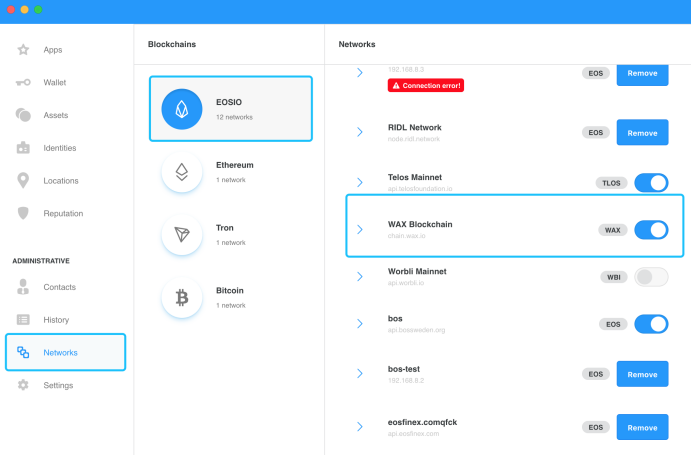This screenshot has height=455, width=692.
Task: Open the Settings page
Action: (58, 385)
